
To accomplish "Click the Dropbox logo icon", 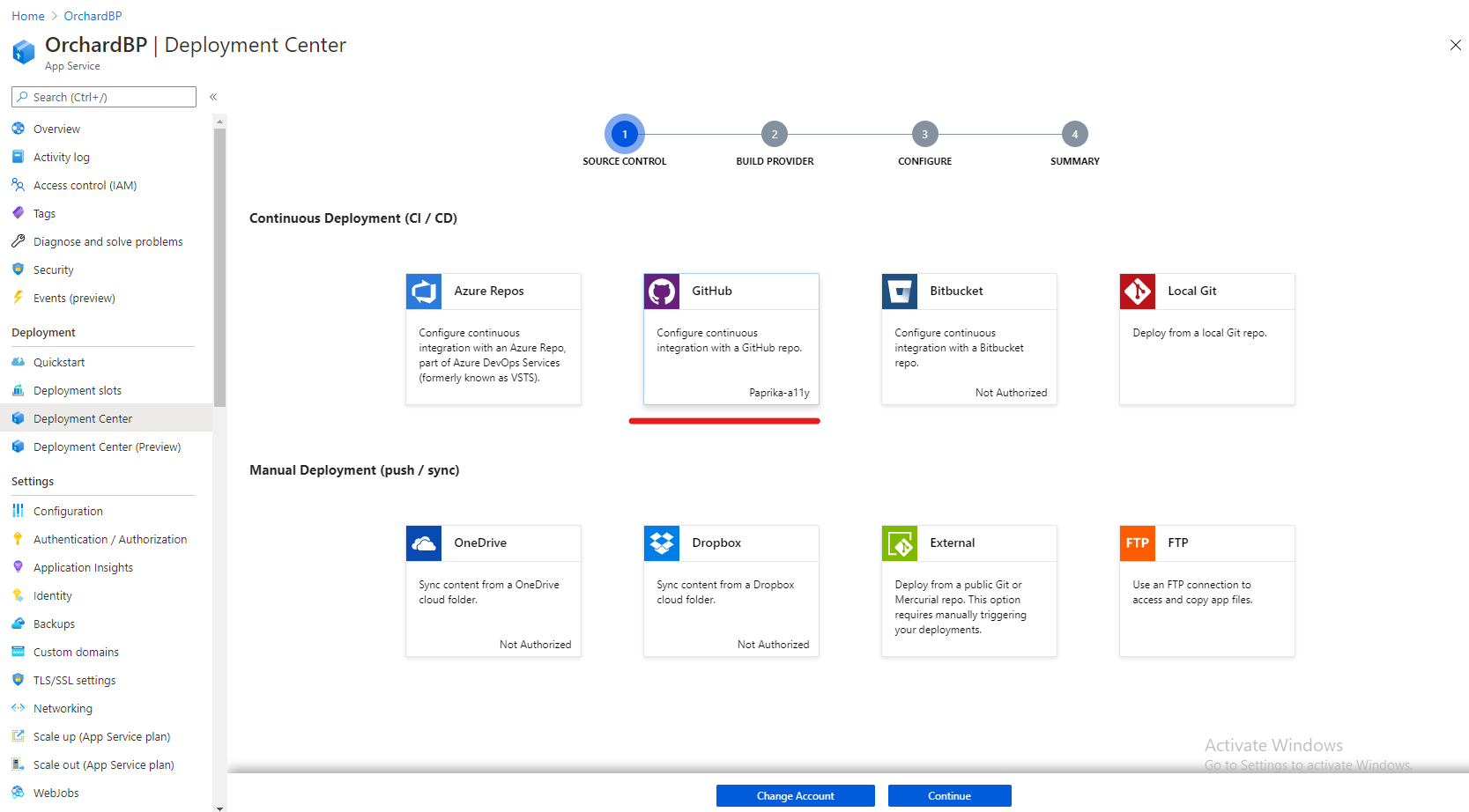I will pos(662,543).
